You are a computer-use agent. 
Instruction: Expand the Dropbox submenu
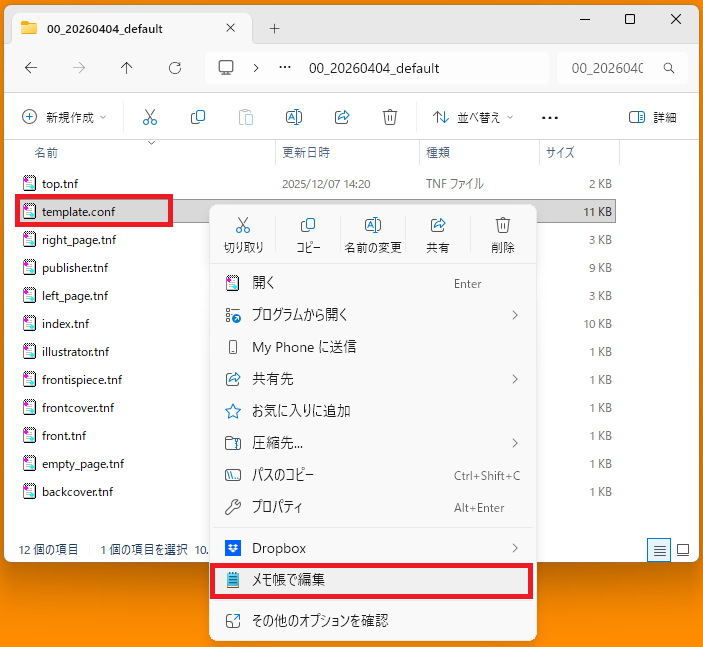[x=515, y=548]
